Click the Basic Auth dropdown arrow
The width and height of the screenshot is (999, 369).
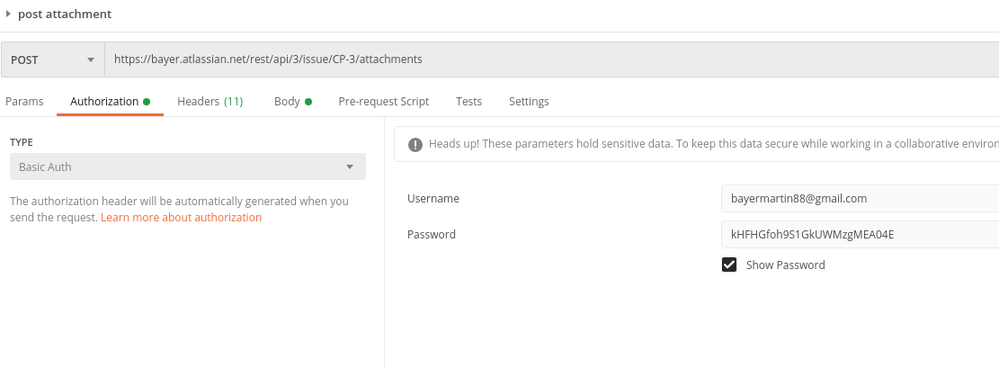tap(349, 167)
